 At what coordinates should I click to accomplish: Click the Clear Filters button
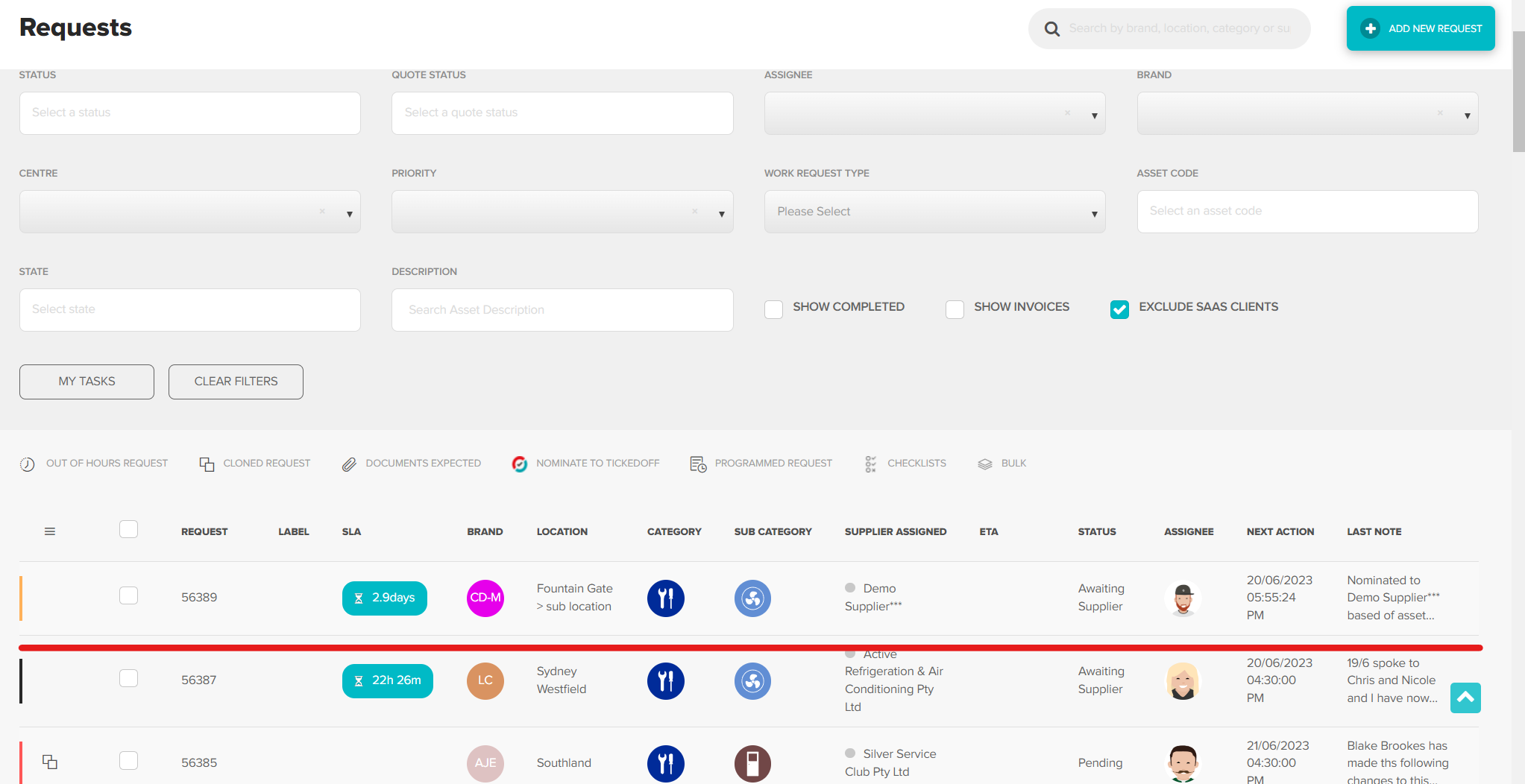pyautogui.click(x=236, y=382)
